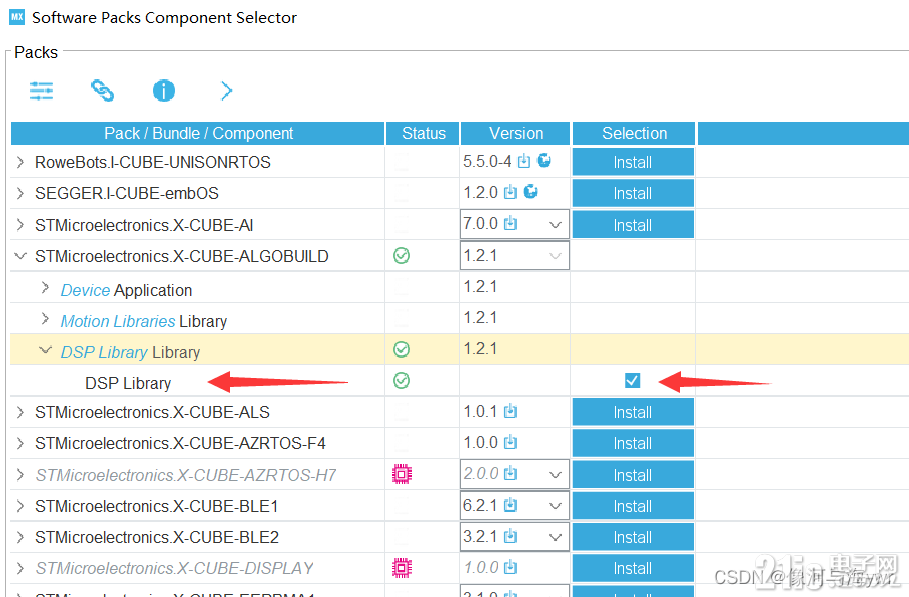Image resolution: width=909 pixels, height=597 pixels.
Task: Expand the SEGGER.I-CUBE-embOS pack
Action: pyautogui.click(x=20, y=193)
